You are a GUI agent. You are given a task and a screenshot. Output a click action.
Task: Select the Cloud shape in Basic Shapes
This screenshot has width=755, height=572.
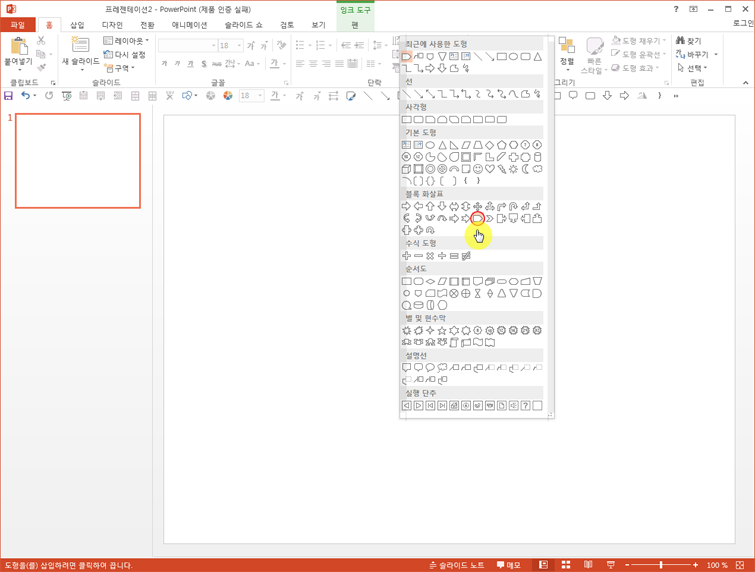pyautogui.click(x=537, y=169)
